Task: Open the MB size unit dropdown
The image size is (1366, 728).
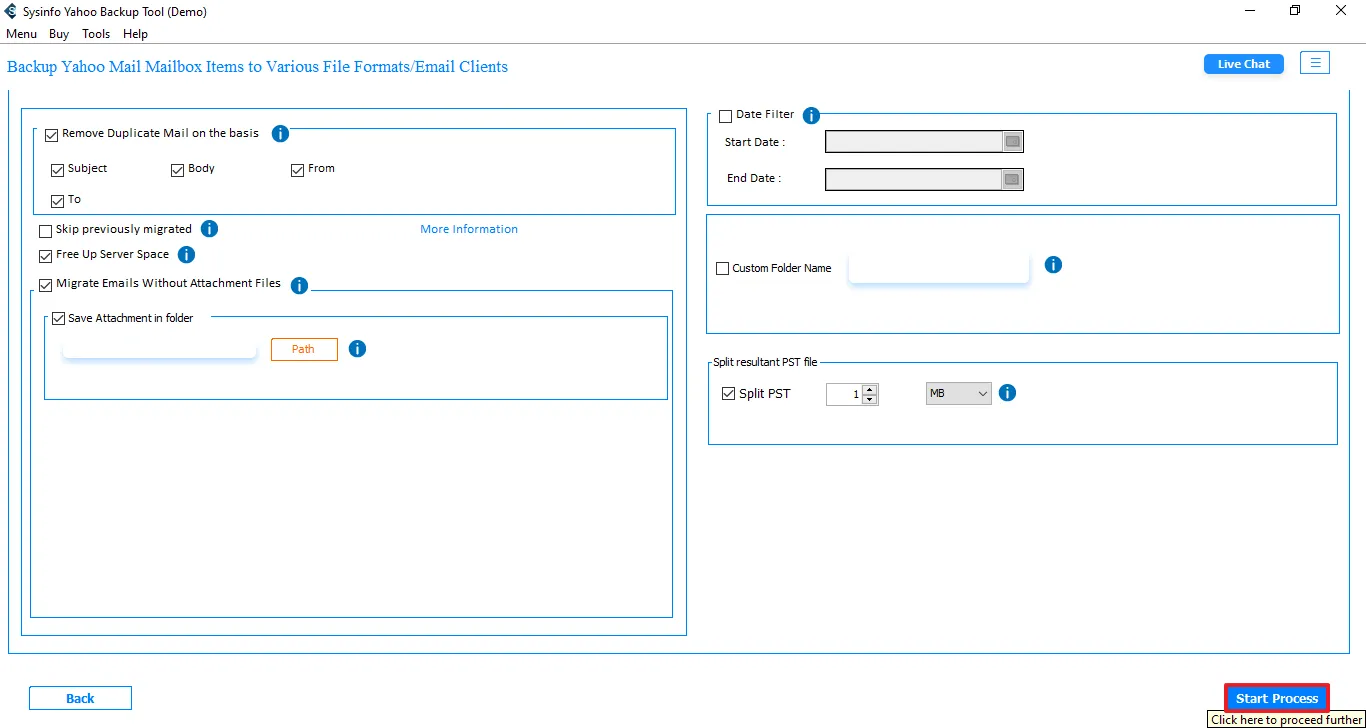Action: (958, 393)
